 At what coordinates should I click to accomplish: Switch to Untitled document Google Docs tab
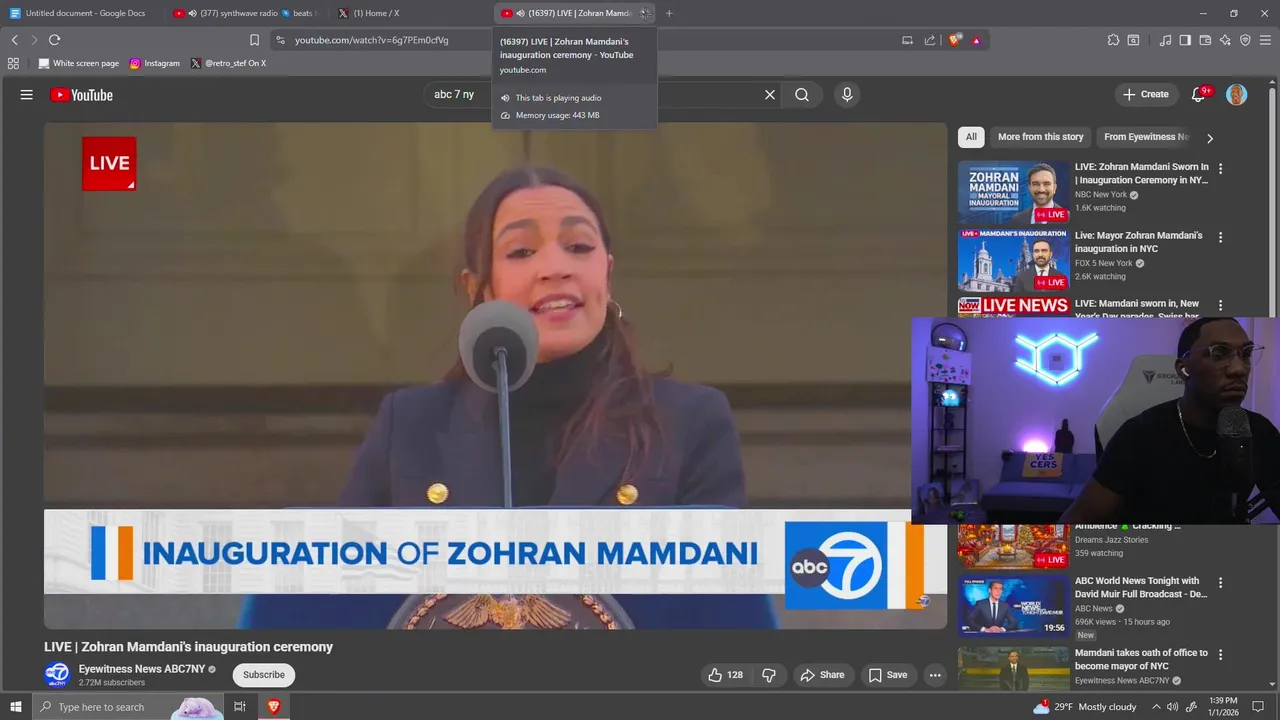pyautogui.click(x=84, y=13)
